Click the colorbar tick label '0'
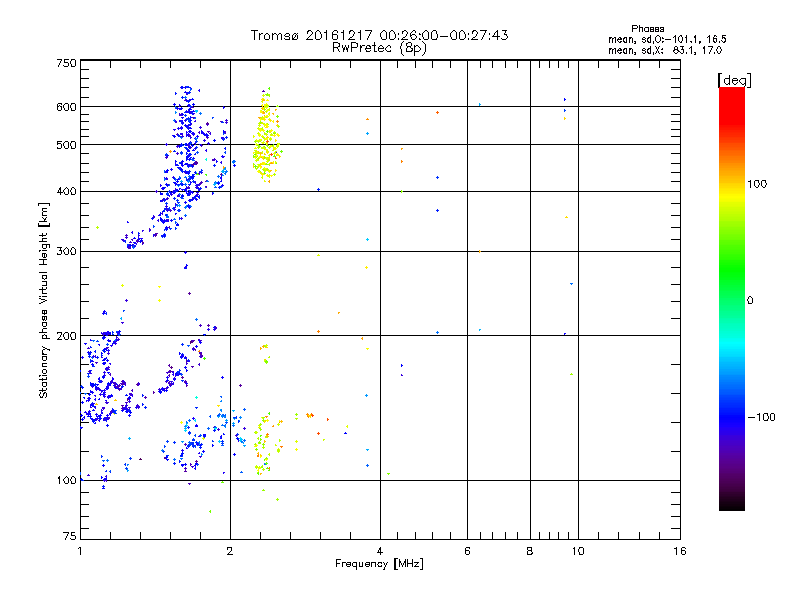Screen dimensions: 800x600 [x=750, y=301]
